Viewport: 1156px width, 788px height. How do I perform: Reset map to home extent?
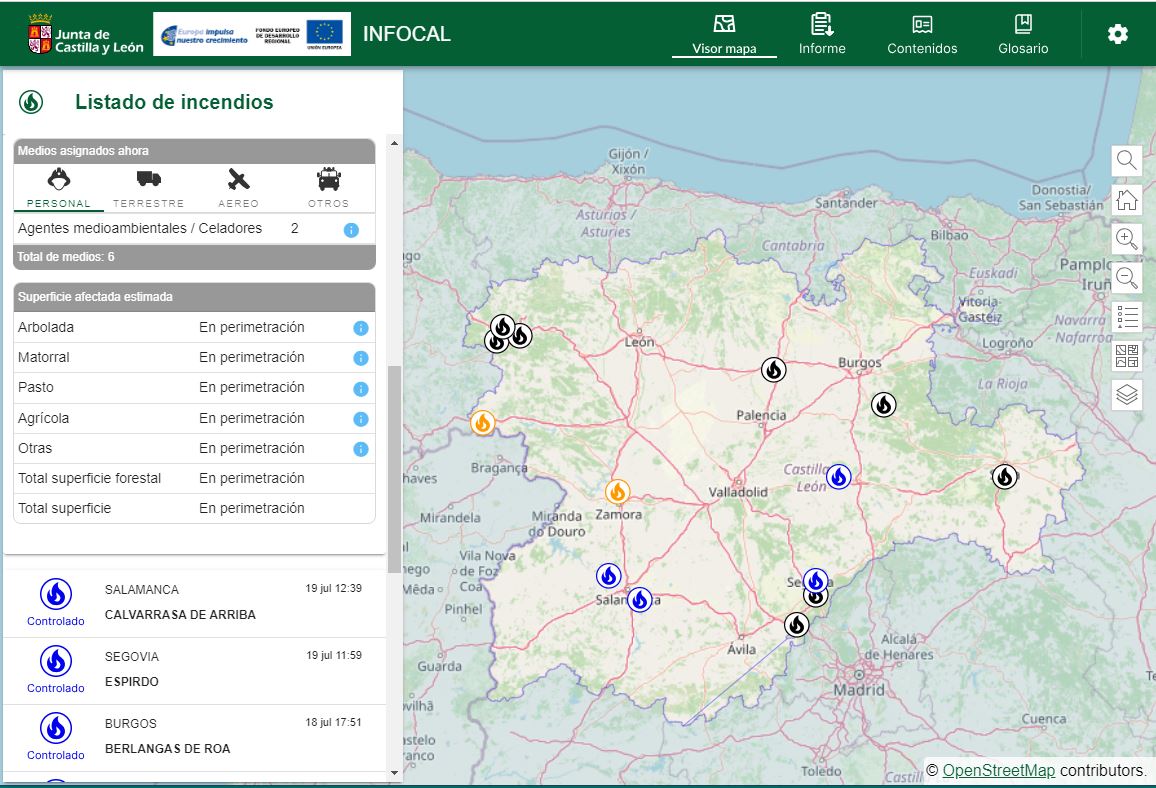pyautogui.click(x=1127, y=199)
